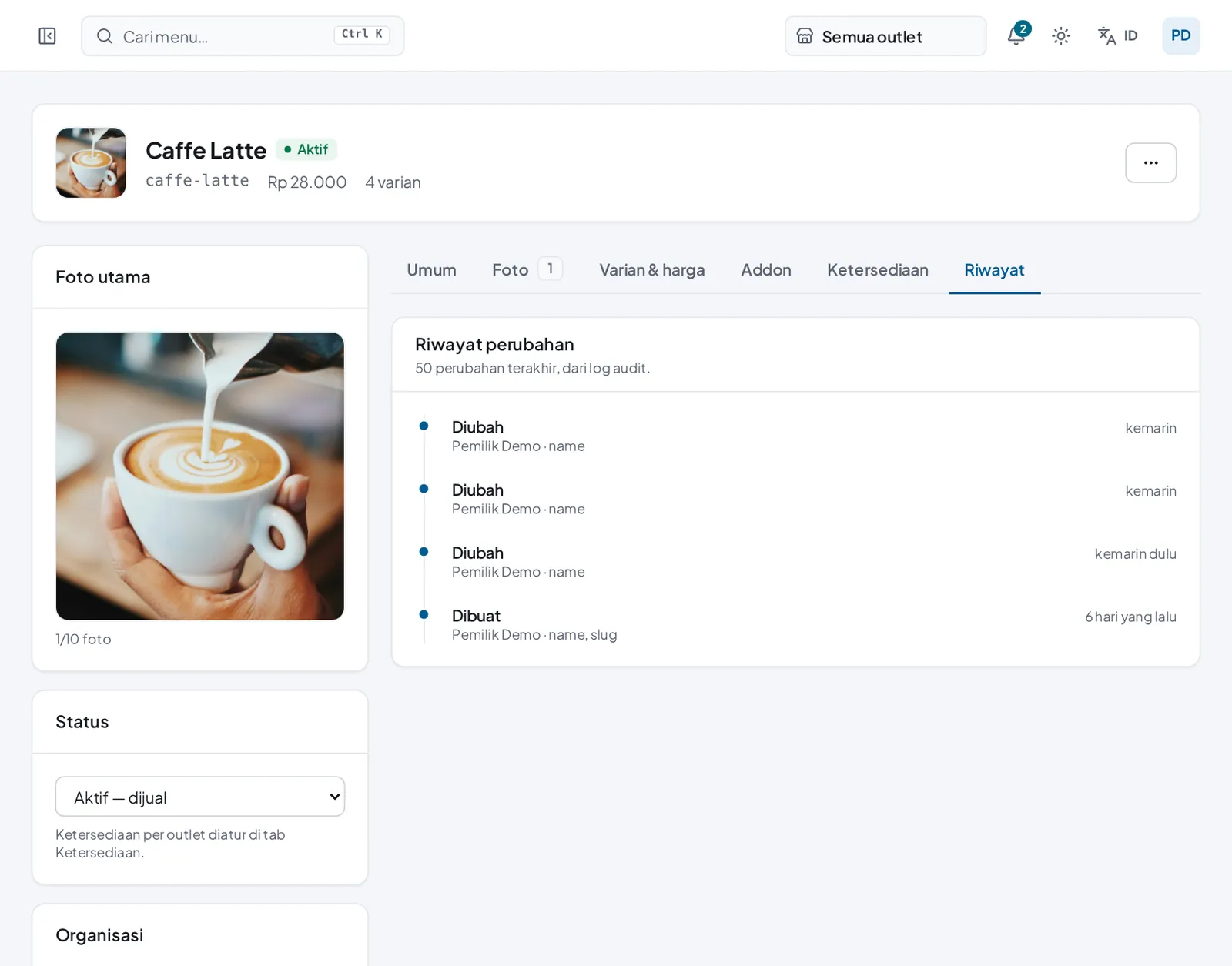Image resolution: width=1232 pixels, height=966 pixels.
Task: Toggle light/dark theme sun icon
Action: 1061,36
